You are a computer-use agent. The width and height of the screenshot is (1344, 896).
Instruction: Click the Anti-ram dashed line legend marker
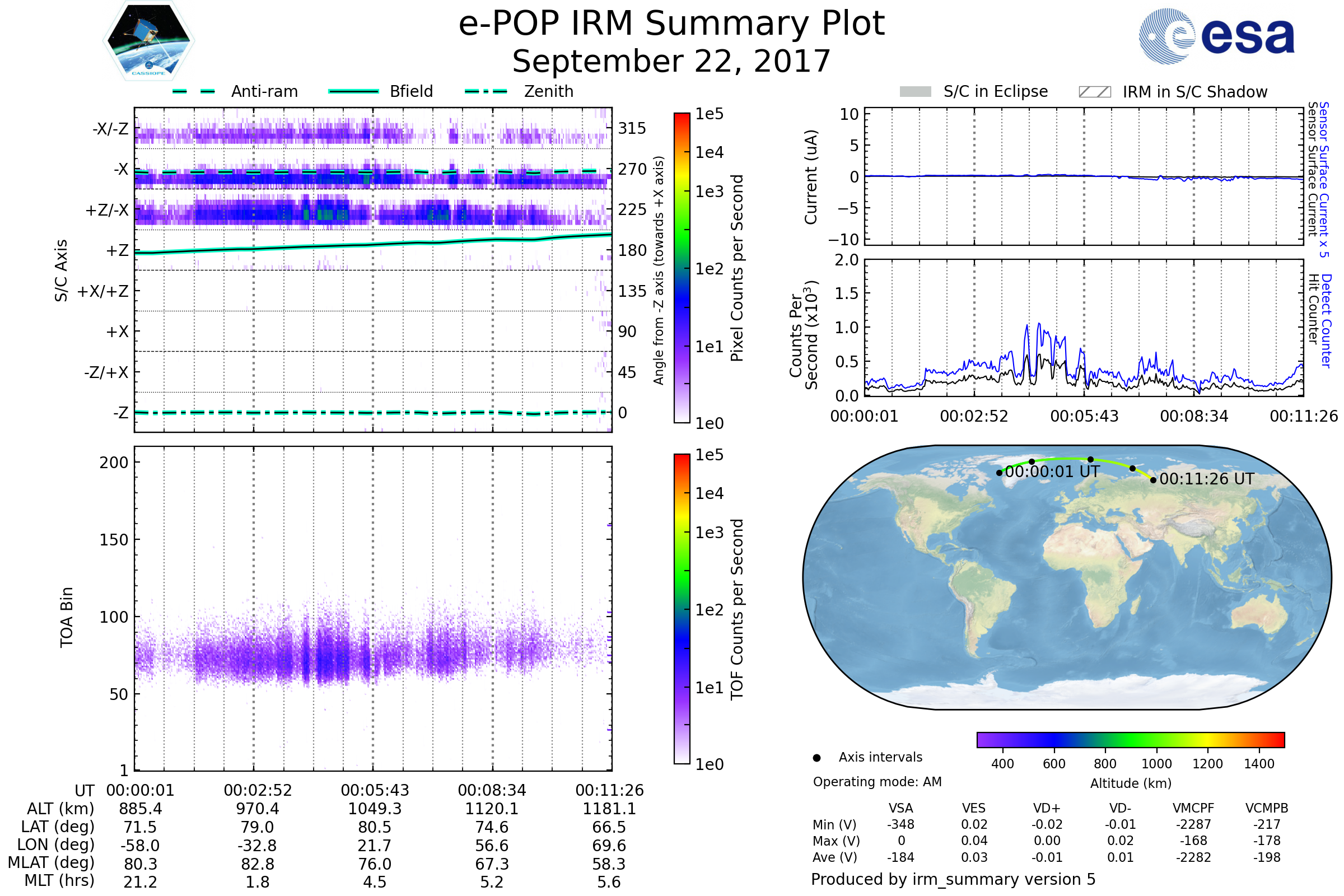(194, 91)
